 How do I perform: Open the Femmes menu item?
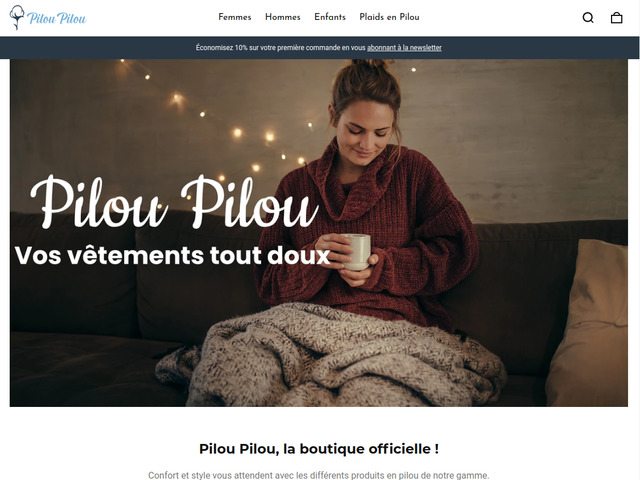(x=235, y=17)
